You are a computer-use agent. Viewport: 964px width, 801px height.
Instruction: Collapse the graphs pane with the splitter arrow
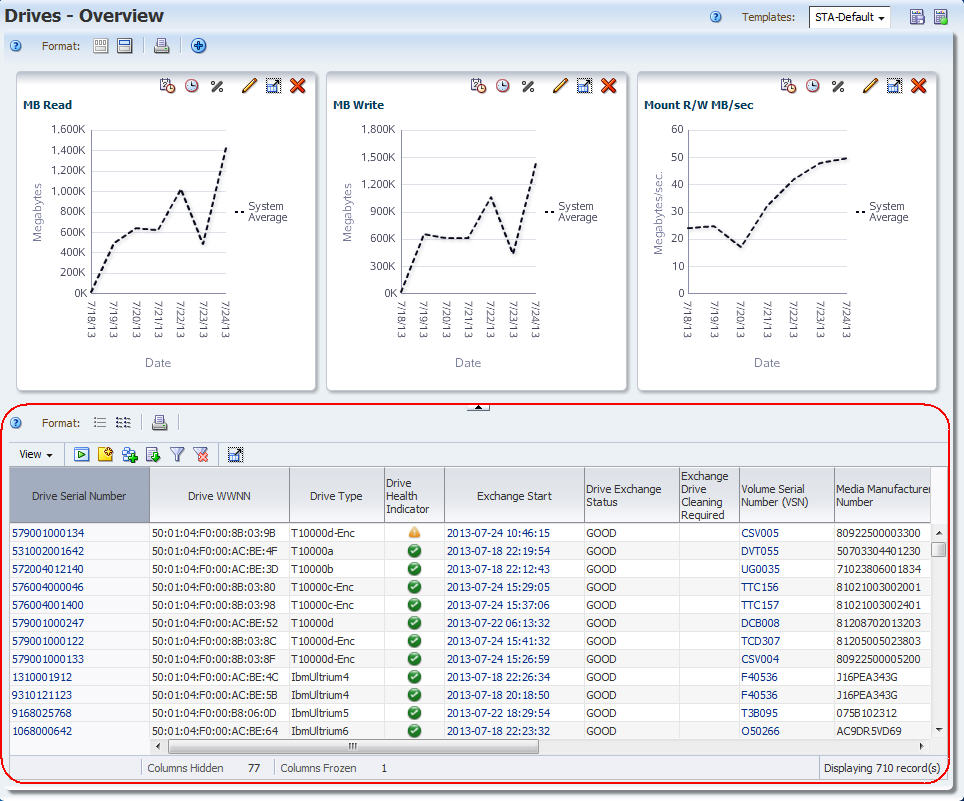pyautogui.click(x=479, y=406)
